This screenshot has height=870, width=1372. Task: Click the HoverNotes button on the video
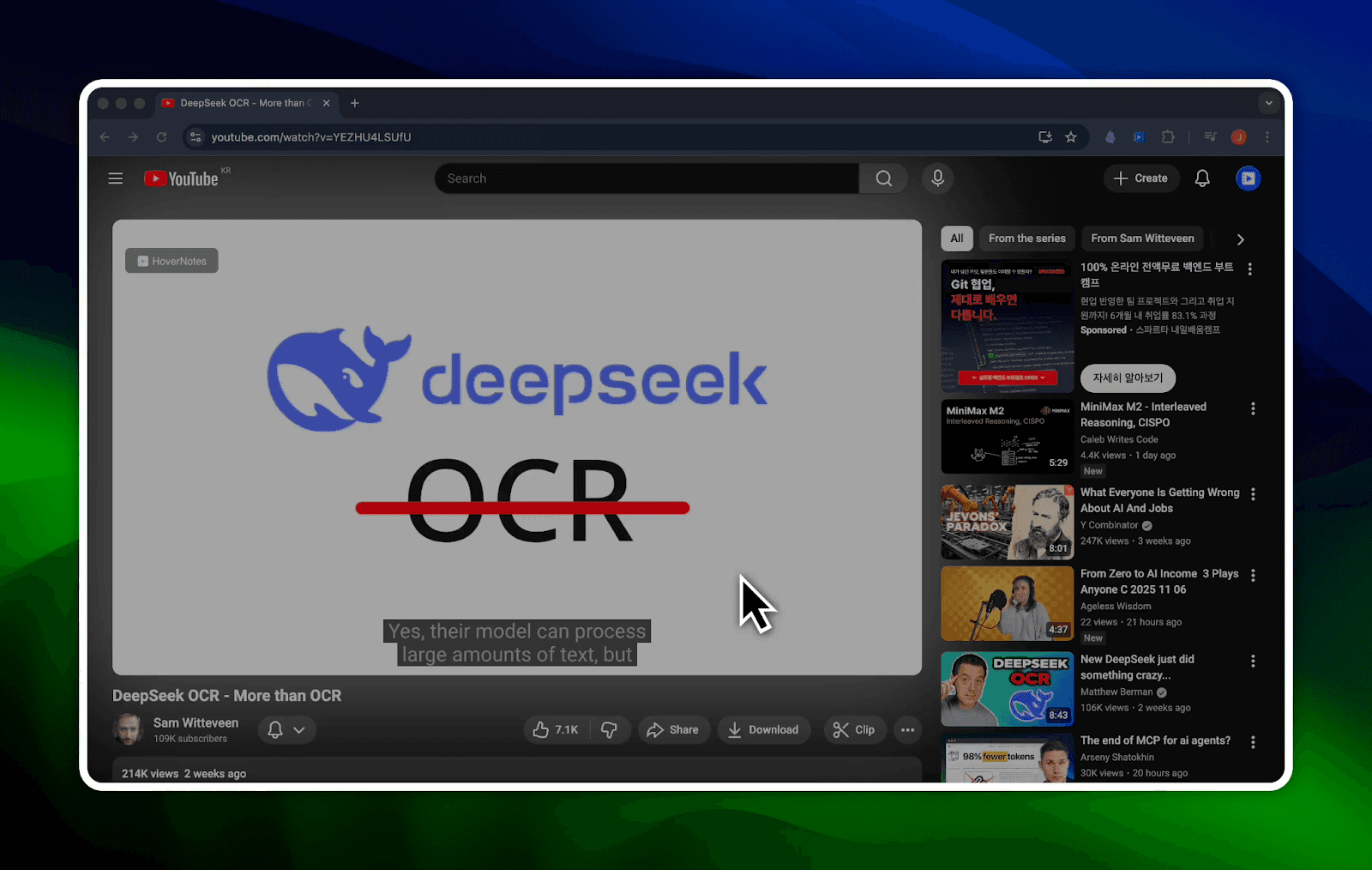171,261
